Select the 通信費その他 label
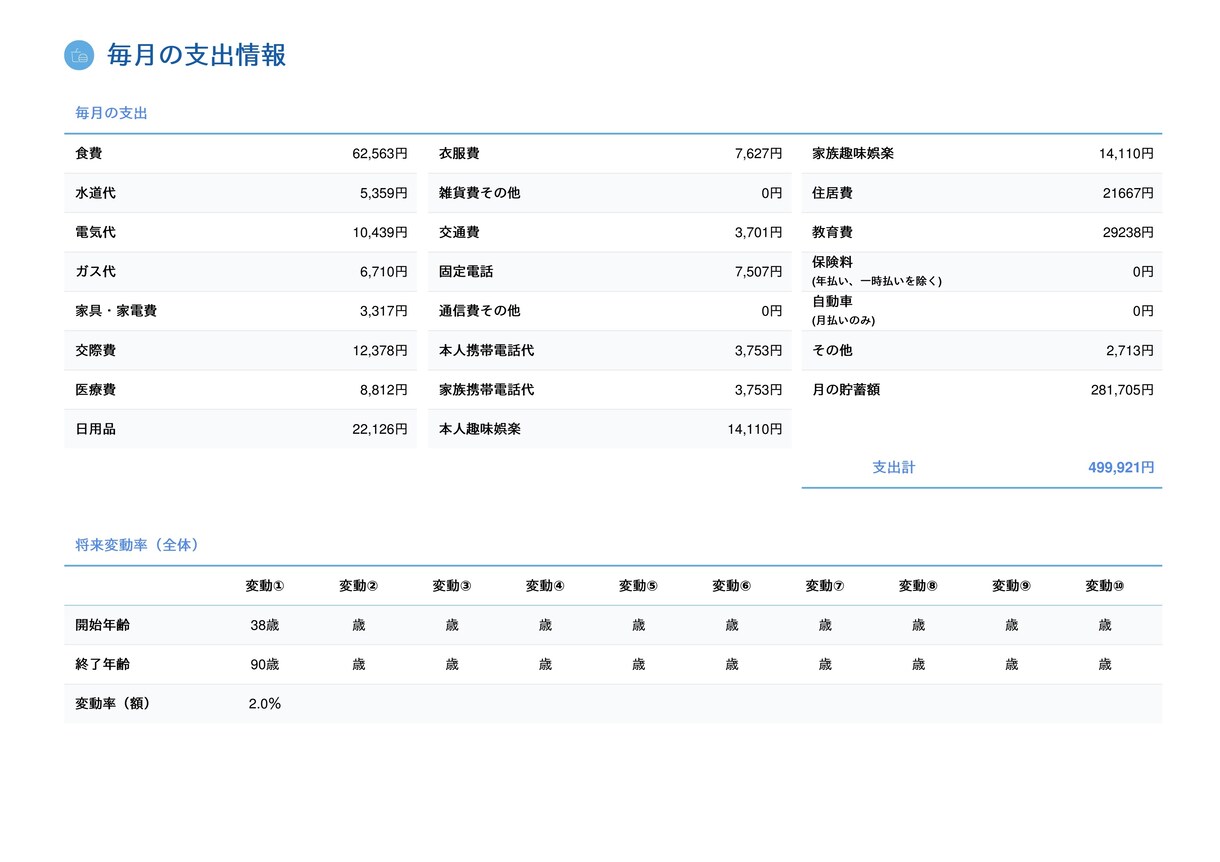This screenshot has width=1220, height=862. click(x=480, y=311)
